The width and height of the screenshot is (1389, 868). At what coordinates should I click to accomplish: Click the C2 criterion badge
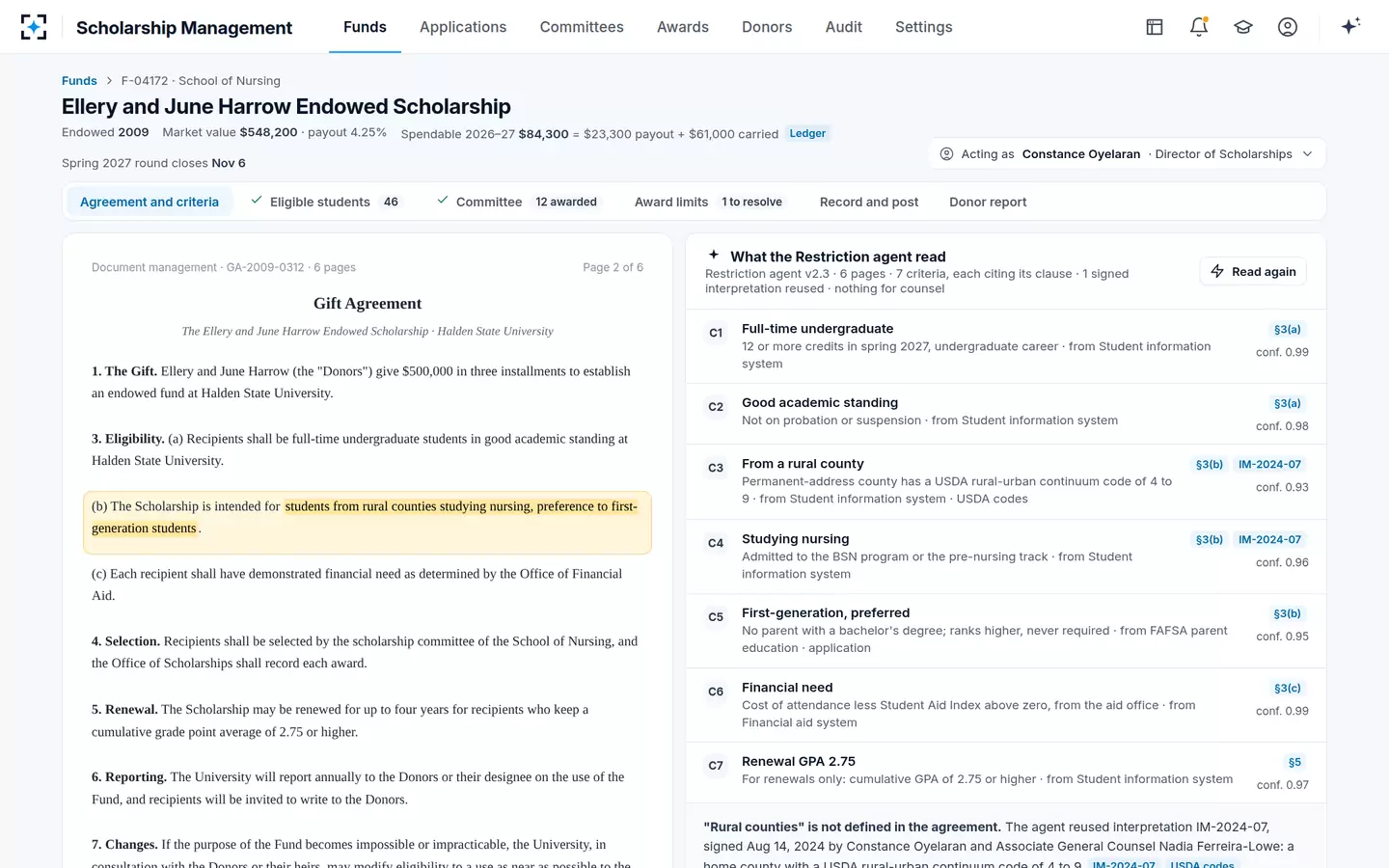tap(716, 407)
